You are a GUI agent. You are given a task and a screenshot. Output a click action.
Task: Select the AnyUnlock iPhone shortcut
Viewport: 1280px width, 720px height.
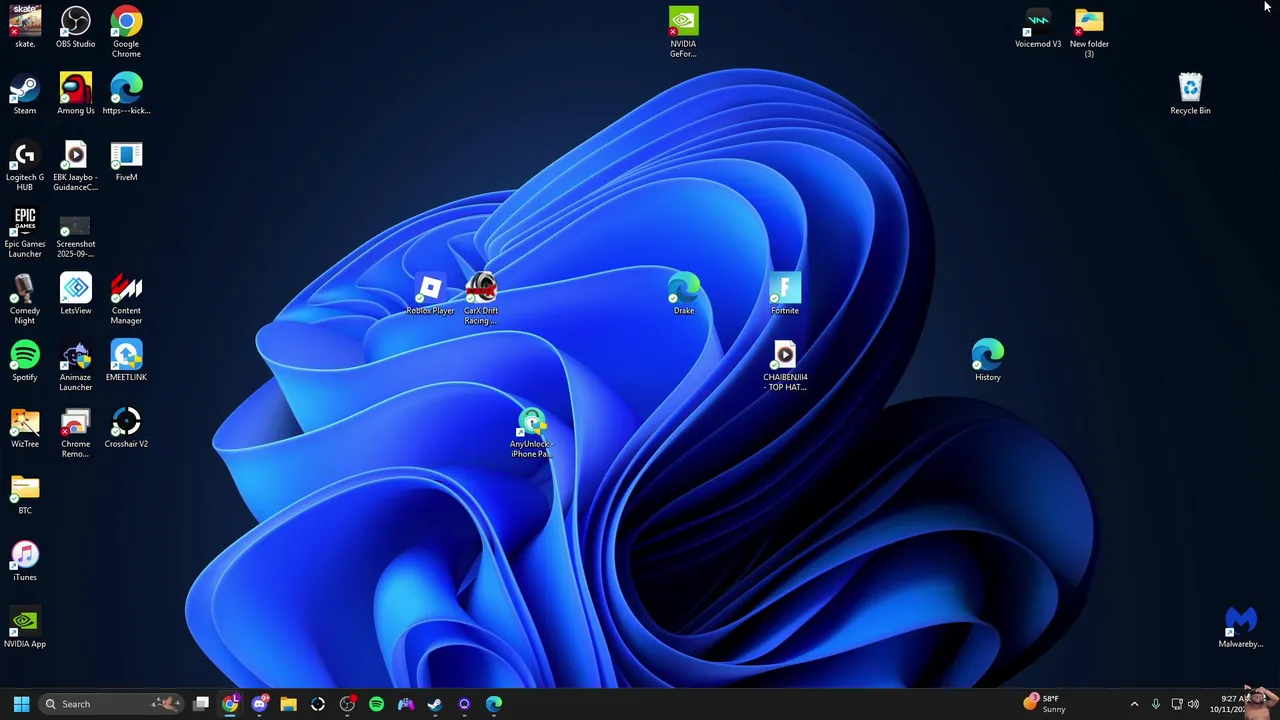pos(531,433)
